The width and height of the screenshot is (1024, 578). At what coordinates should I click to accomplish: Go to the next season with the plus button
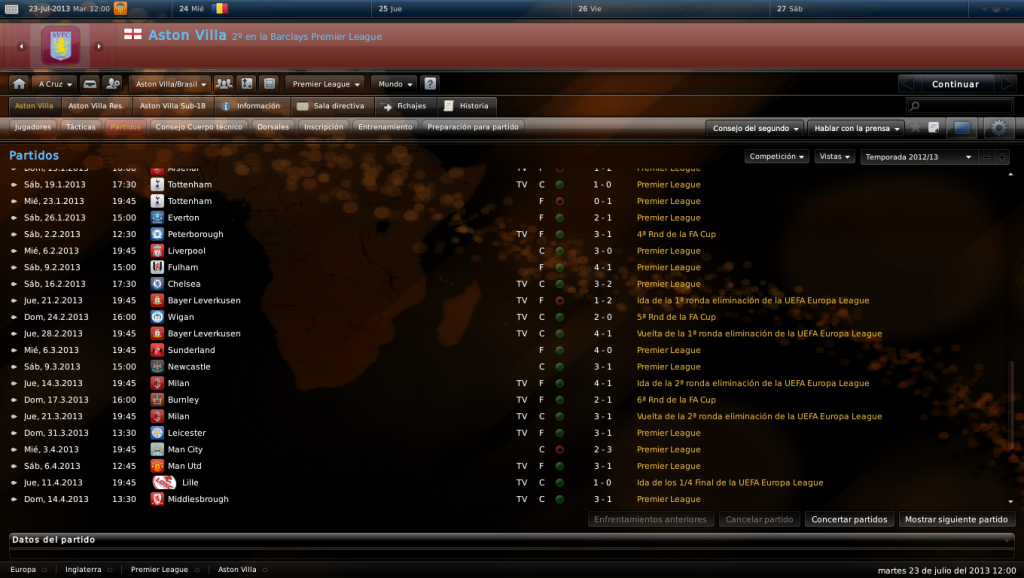[x=1002, y=157]
